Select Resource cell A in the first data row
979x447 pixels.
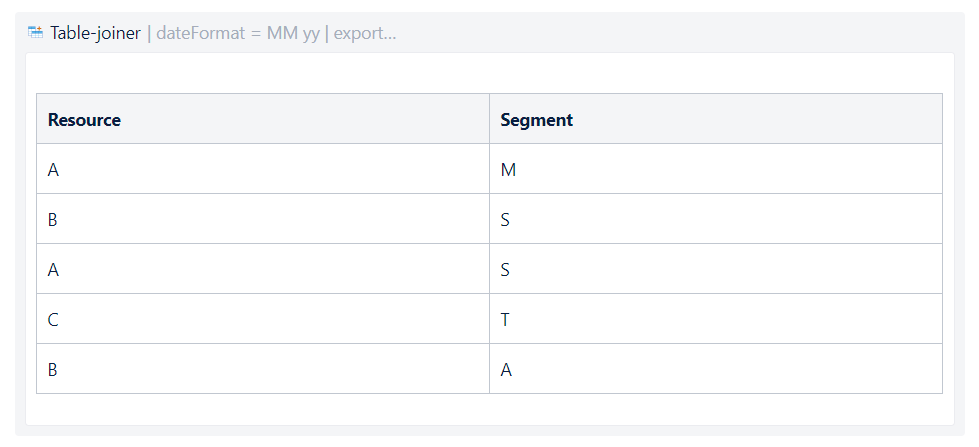pyautogui.click(x=263, y=169)
